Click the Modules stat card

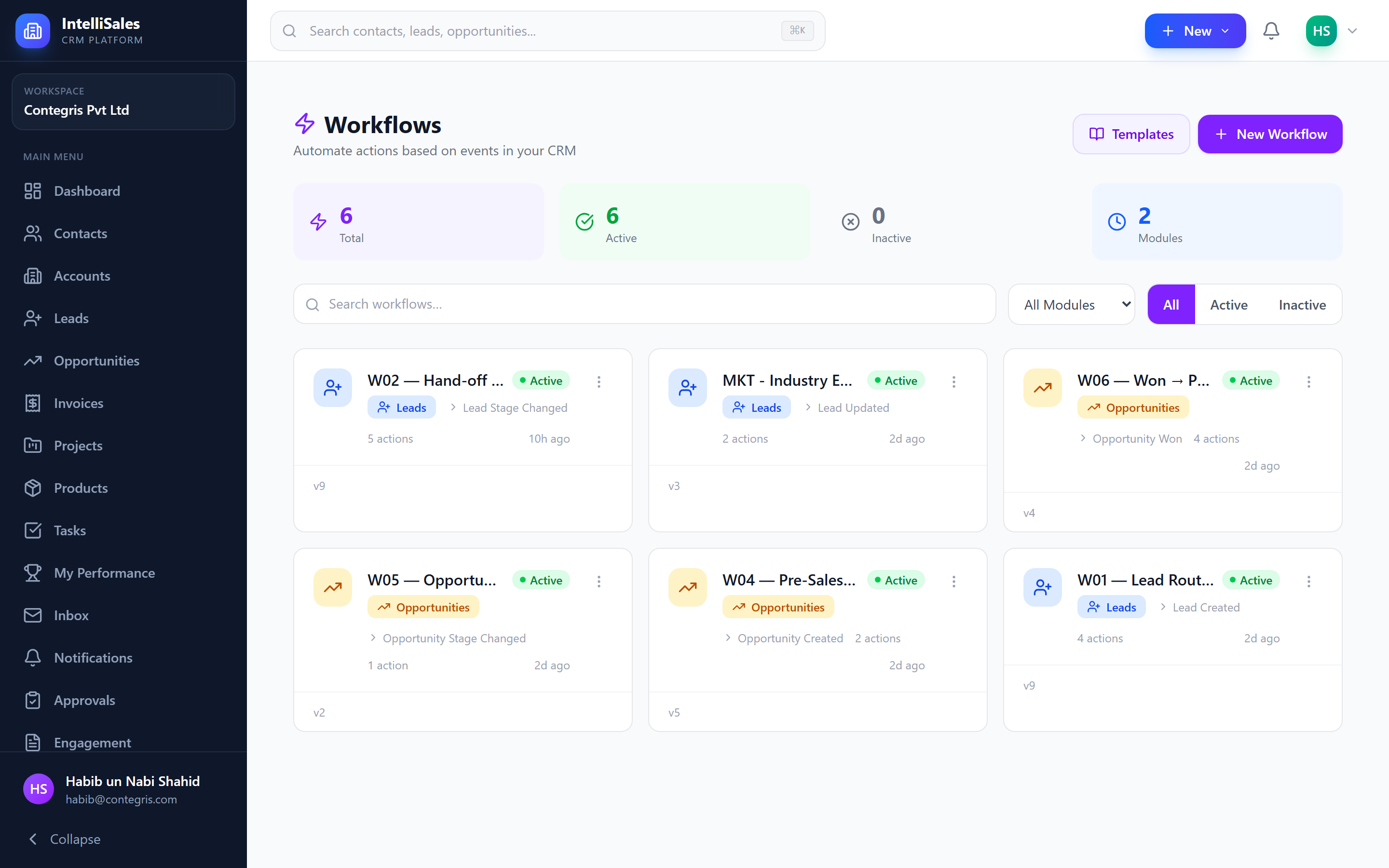(x=1217, y=222)
